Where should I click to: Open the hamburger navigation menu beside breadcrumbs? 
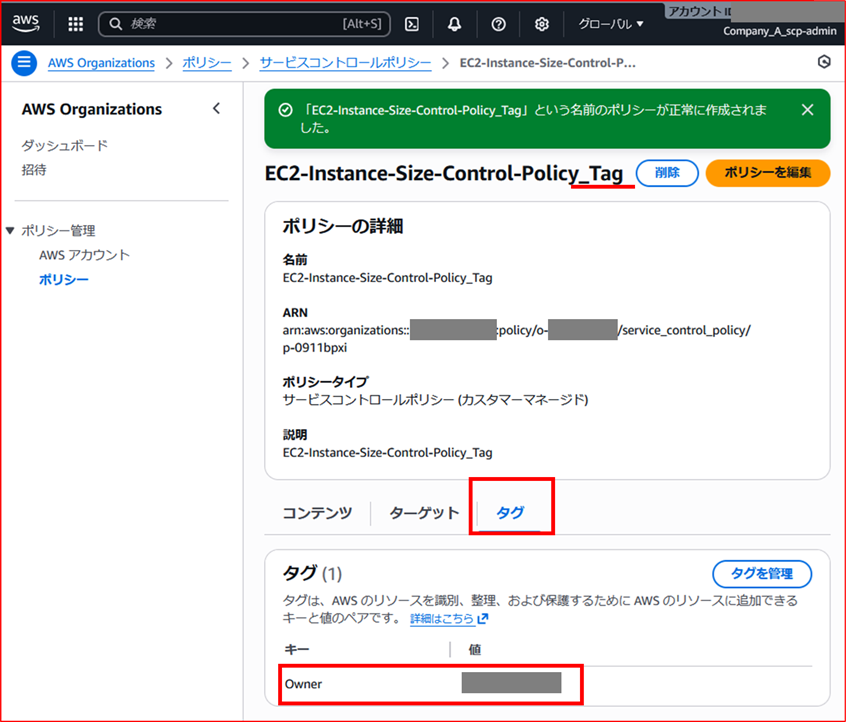(x=24, y=62)
